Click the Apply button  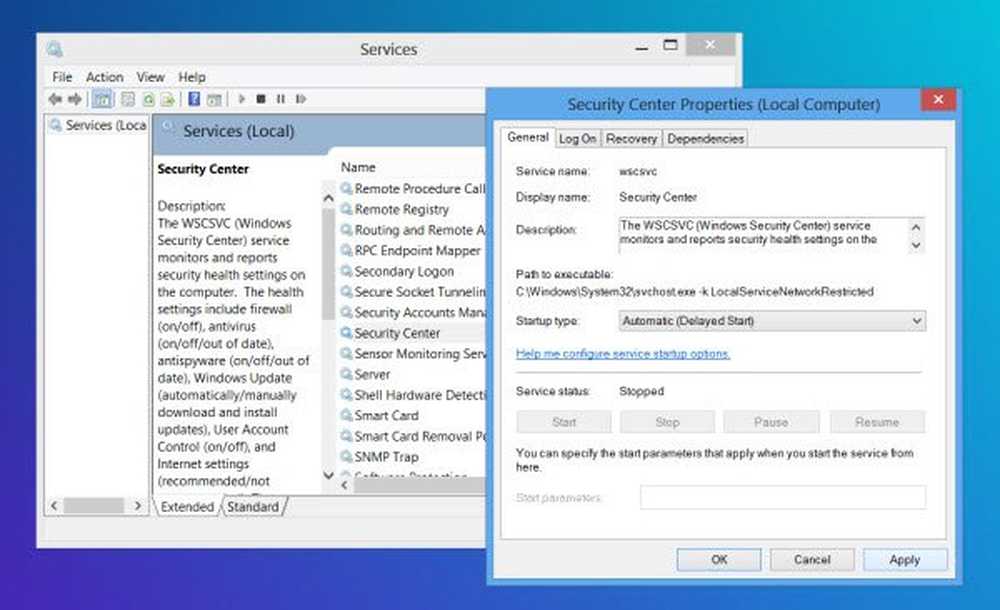tap(904, 560)
